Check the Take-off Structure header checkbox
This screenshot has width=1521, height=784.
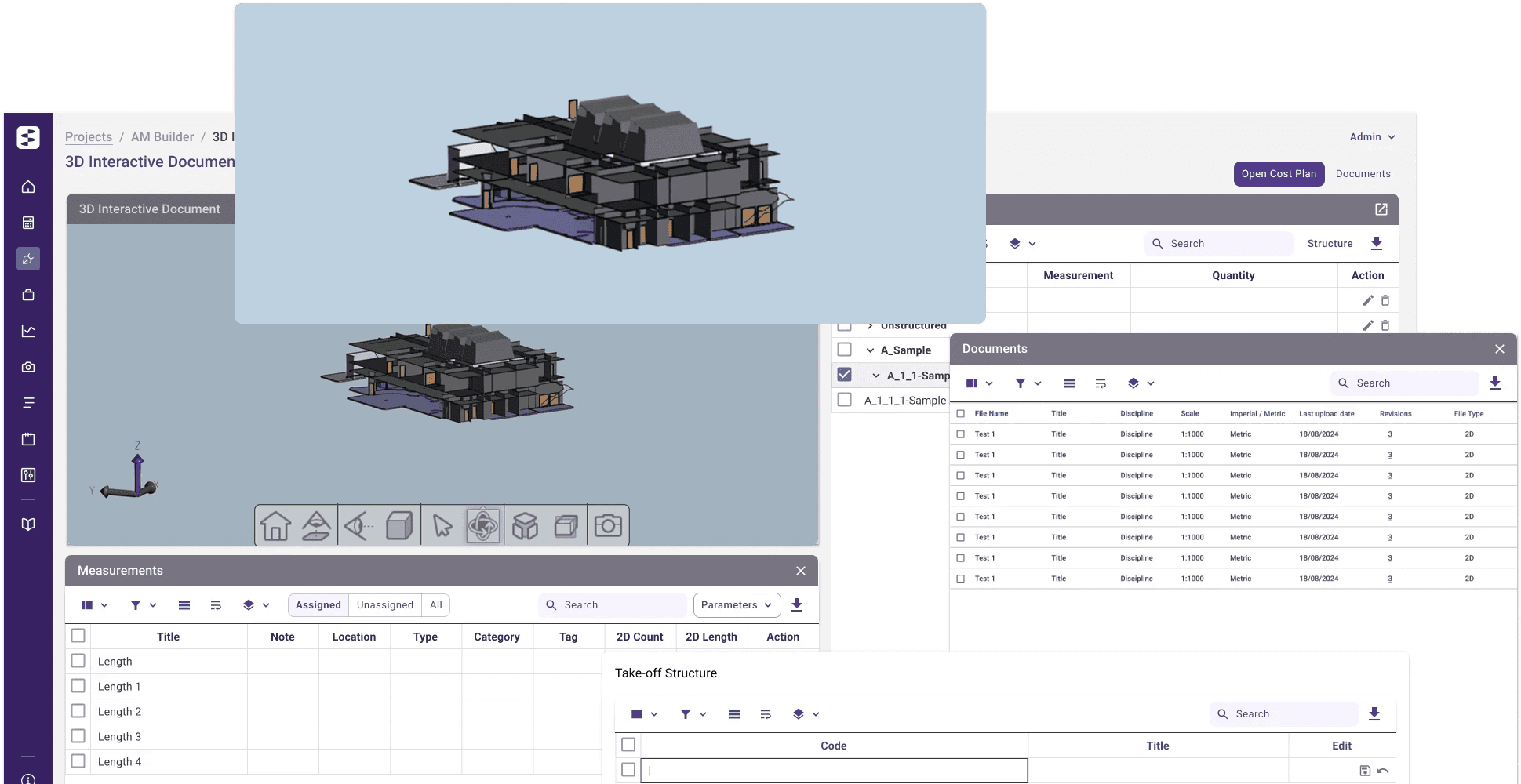[x=628, y=745]
